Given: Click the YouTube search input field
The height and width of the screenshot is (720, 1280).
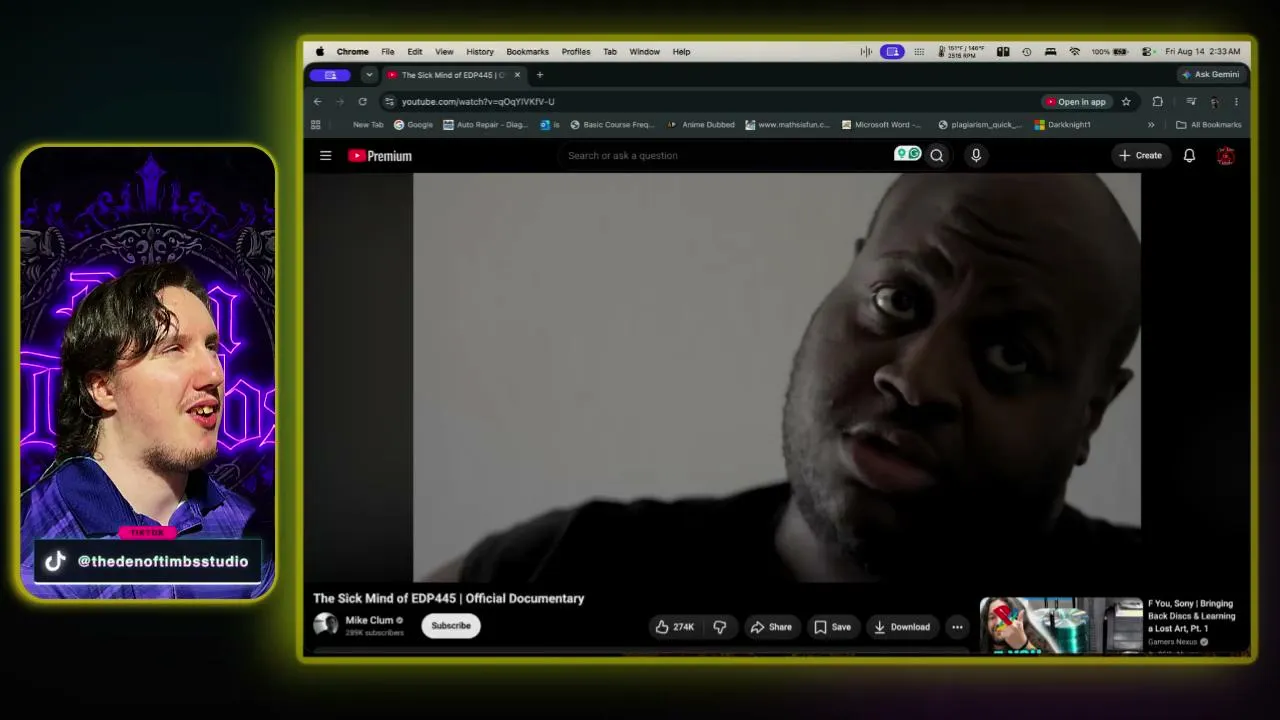Looking at the screenshot, I should click(x=725, y=155).
